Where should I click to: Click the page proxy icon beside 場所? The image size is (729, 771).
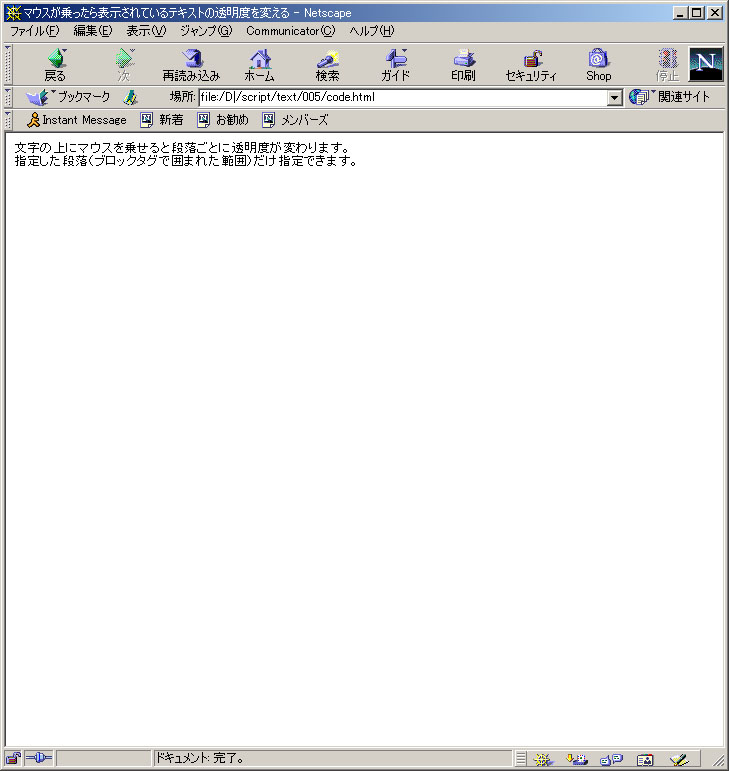pos(130,97)
